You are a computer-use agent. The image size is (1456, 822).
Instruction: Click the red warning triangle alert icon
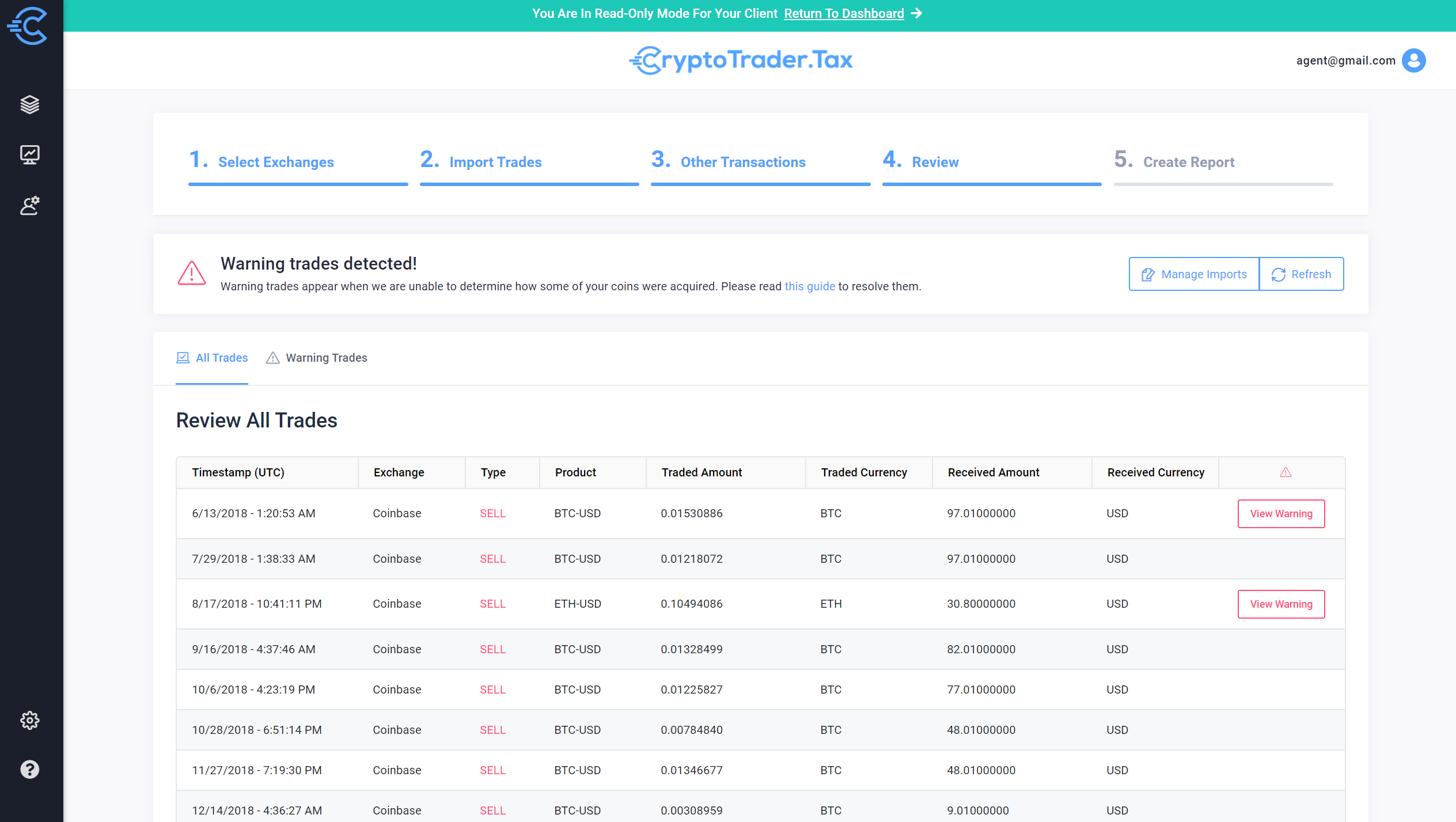pos(192,273)
